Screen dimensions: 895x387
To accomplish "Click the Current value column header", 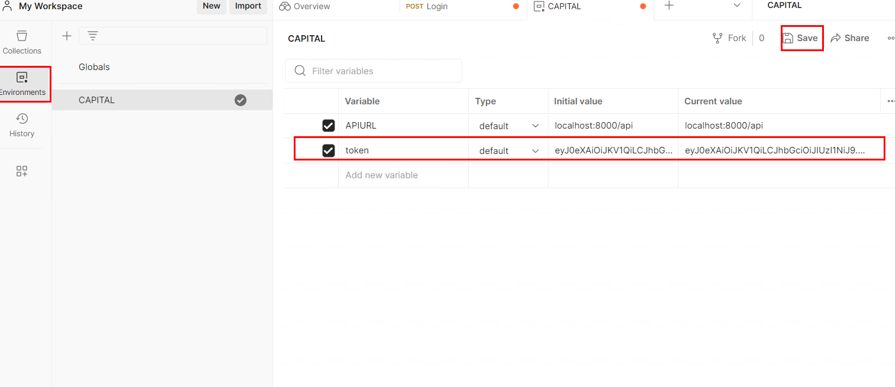I will 713,101.
